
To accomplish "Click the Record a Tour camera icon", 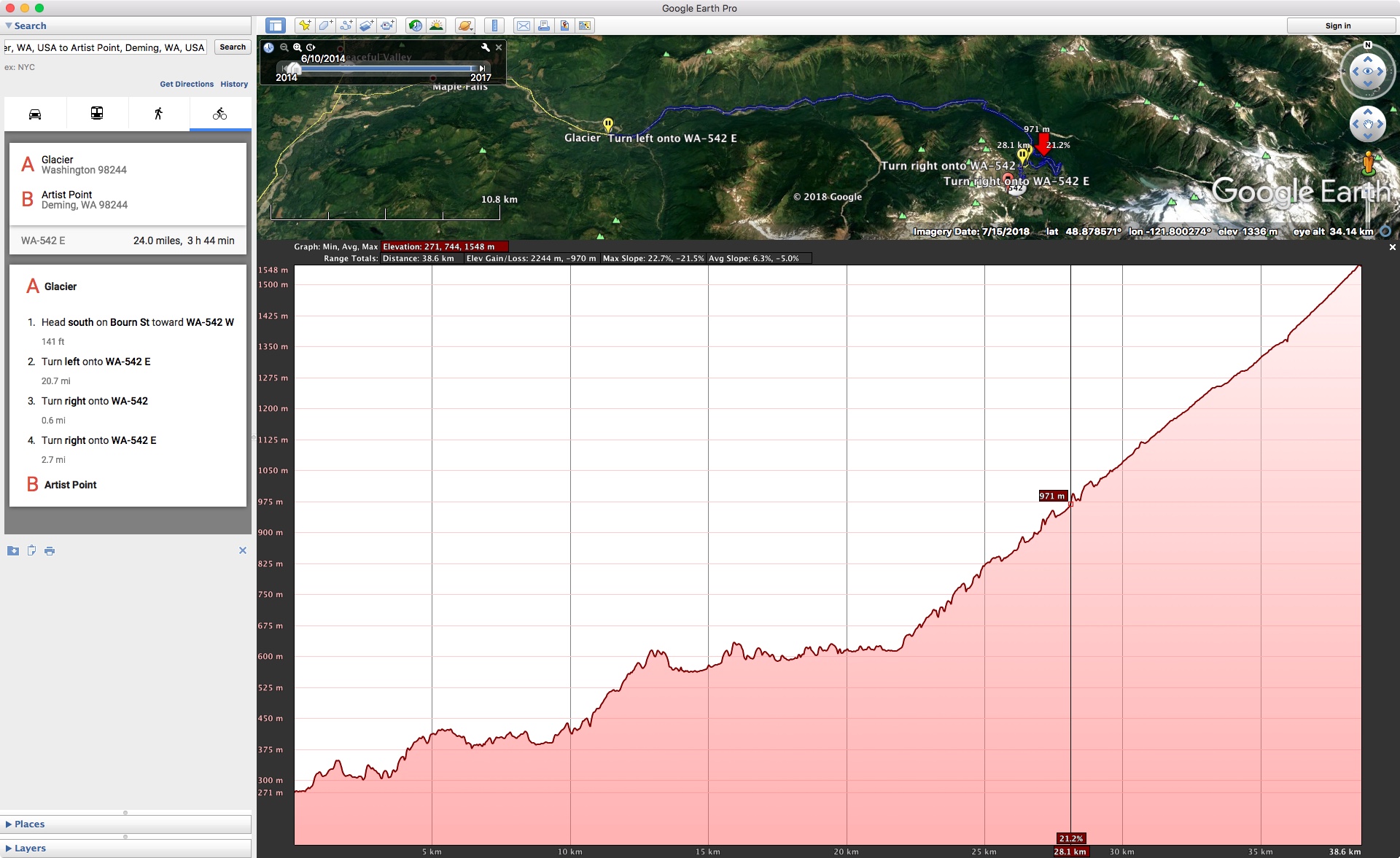I will pyautogui.click(x=387, y=26).
